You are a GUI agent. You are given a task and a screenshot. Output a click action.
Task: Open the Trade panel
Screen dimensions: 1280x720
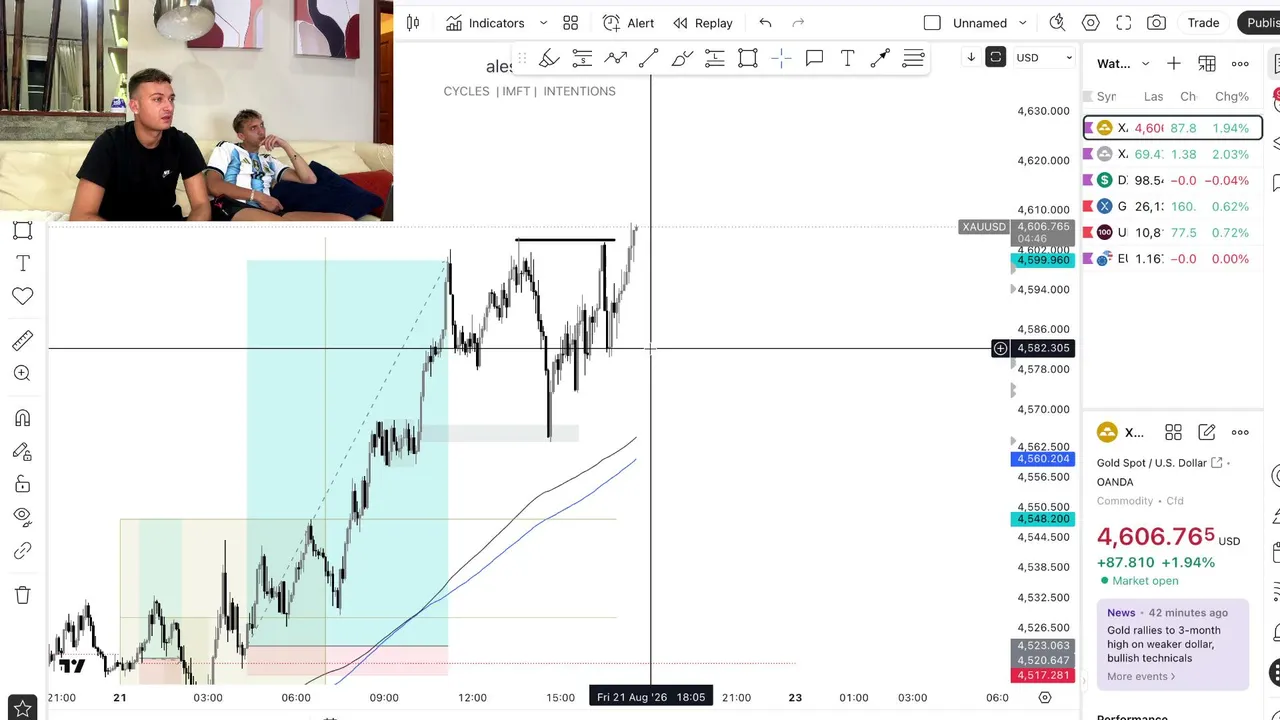click(x=1203, y=23)
